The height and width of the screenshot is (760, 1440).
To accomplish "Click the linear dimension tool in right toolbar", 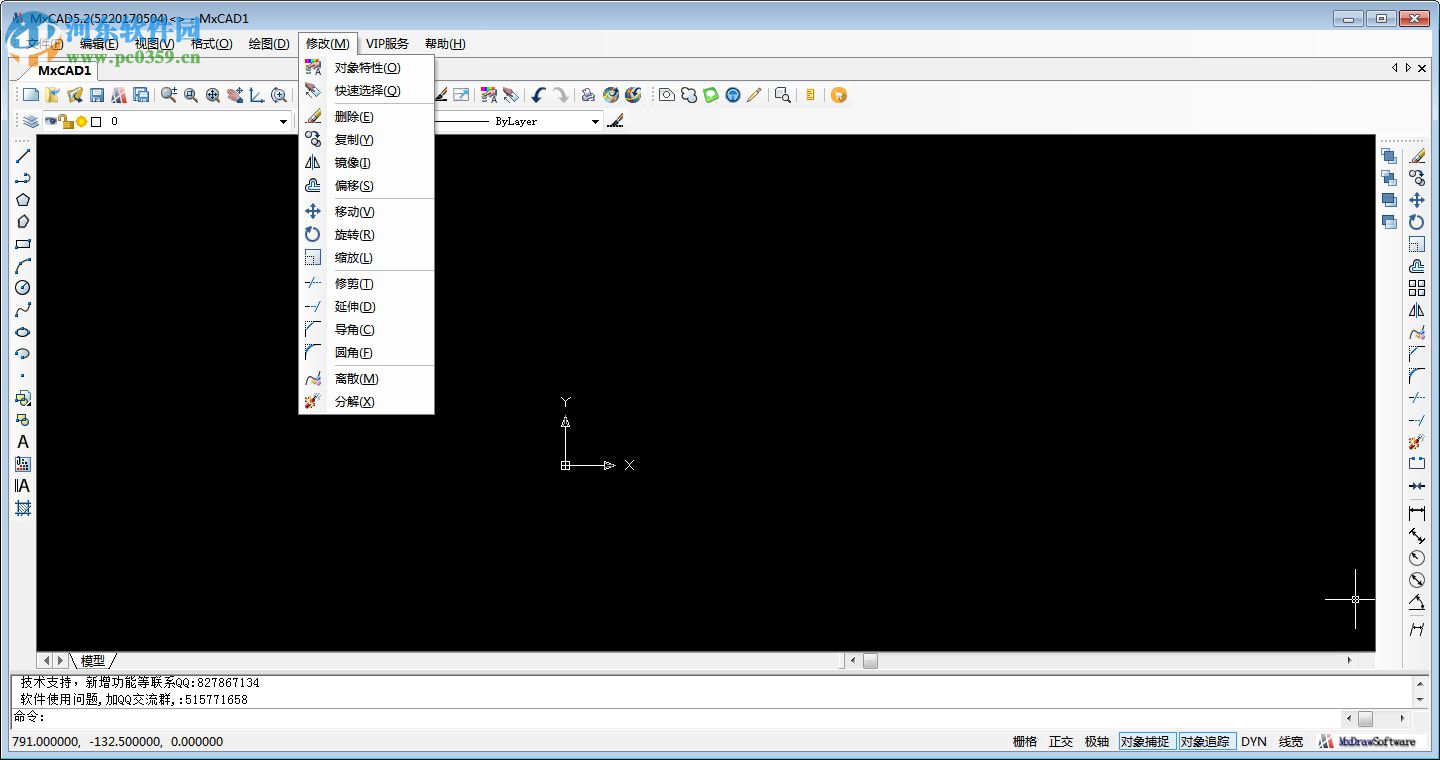I will 1417,513.
